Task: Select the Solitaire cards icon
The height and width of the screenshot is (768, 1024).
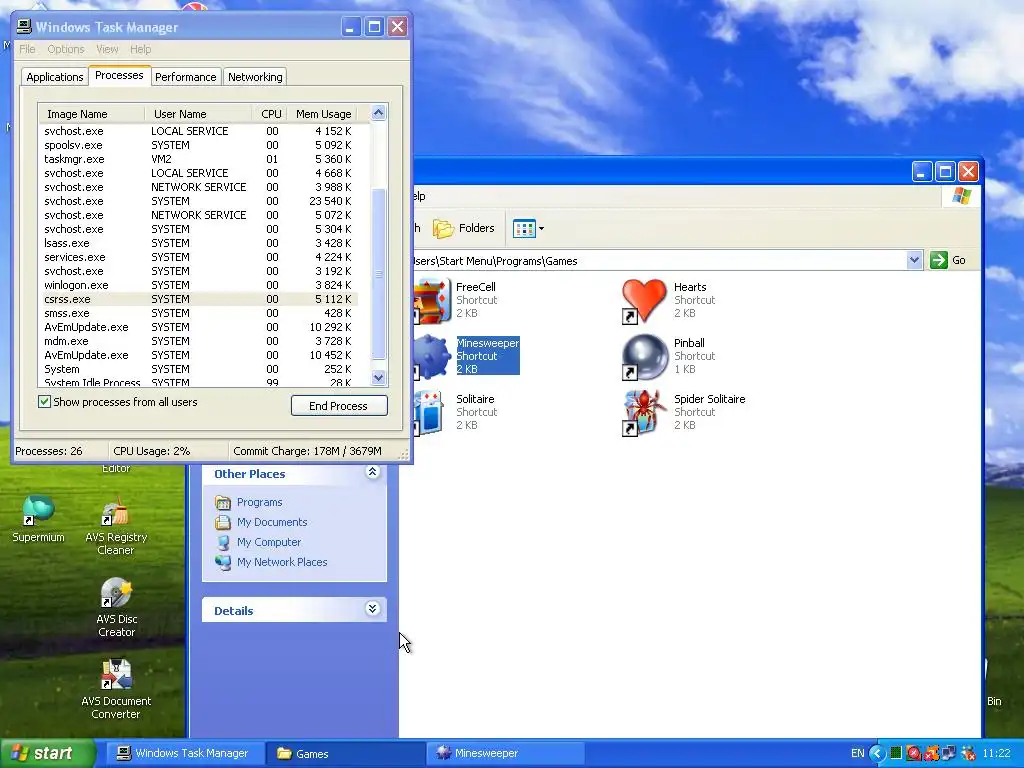Action: pyautogui.click(x=429, y=413)
